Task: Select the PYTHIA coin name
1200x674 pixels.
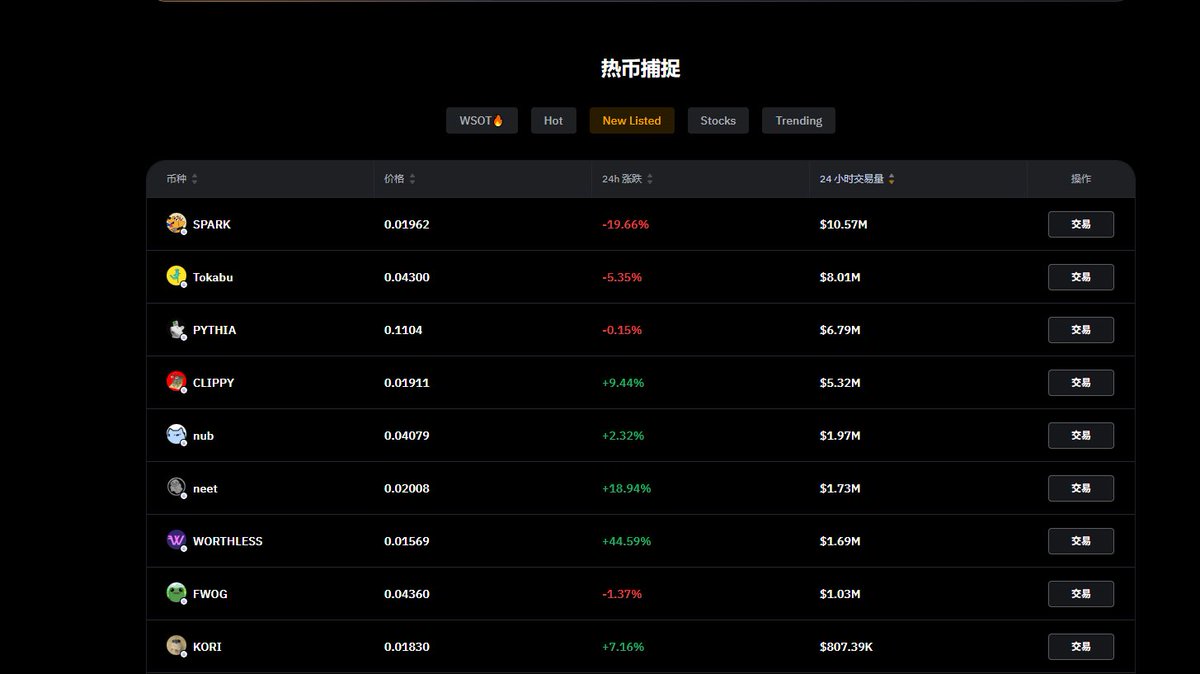Action: [215, 330]
